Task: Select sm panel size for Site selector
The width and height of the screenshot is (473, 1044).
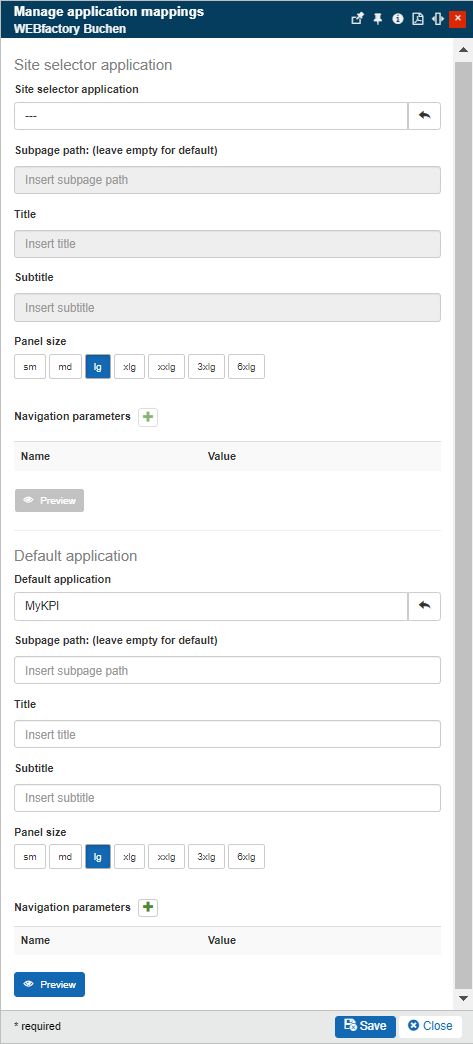Action: 30,367
